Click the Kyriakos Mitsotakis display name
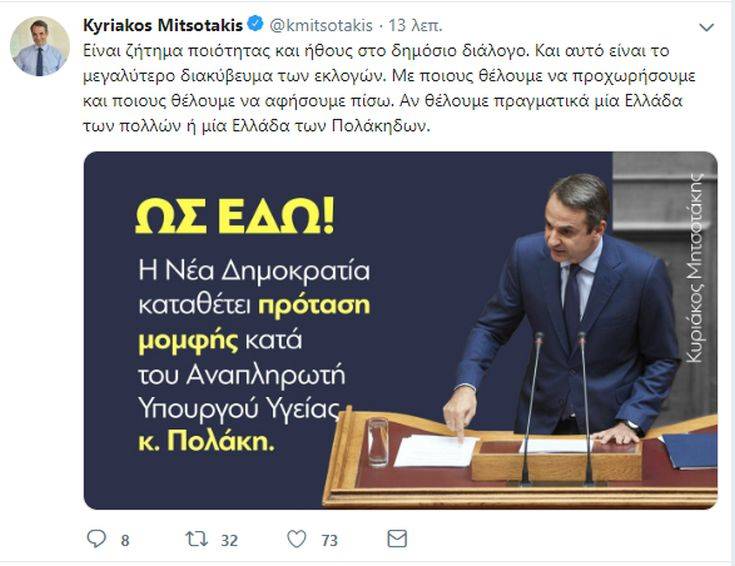Image resolution: width=735 pixels, height=566 pixels. [x=163, y=25]
